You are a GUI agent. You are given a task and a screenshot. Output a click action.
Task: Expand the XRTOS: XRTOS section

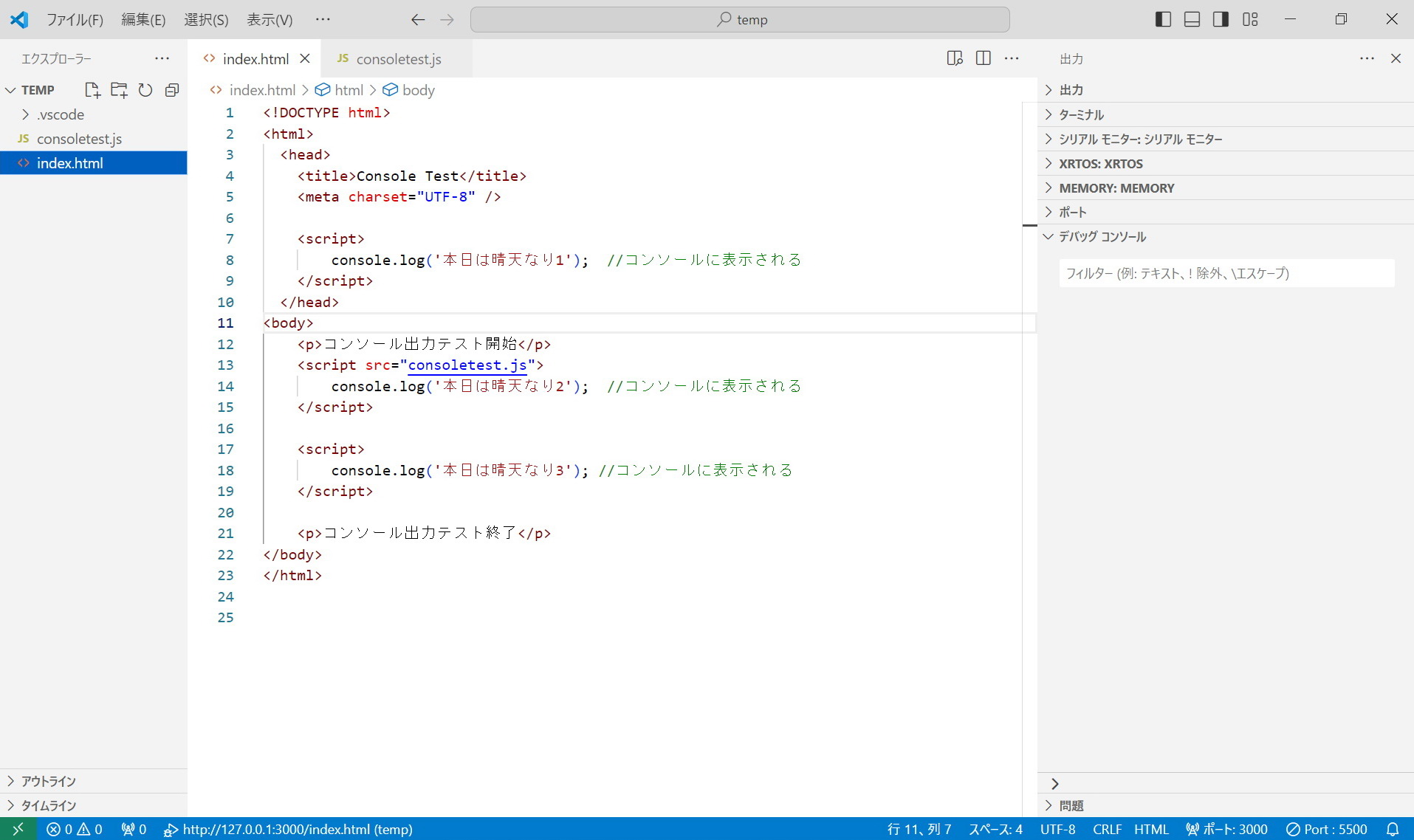click(1226, 163)
